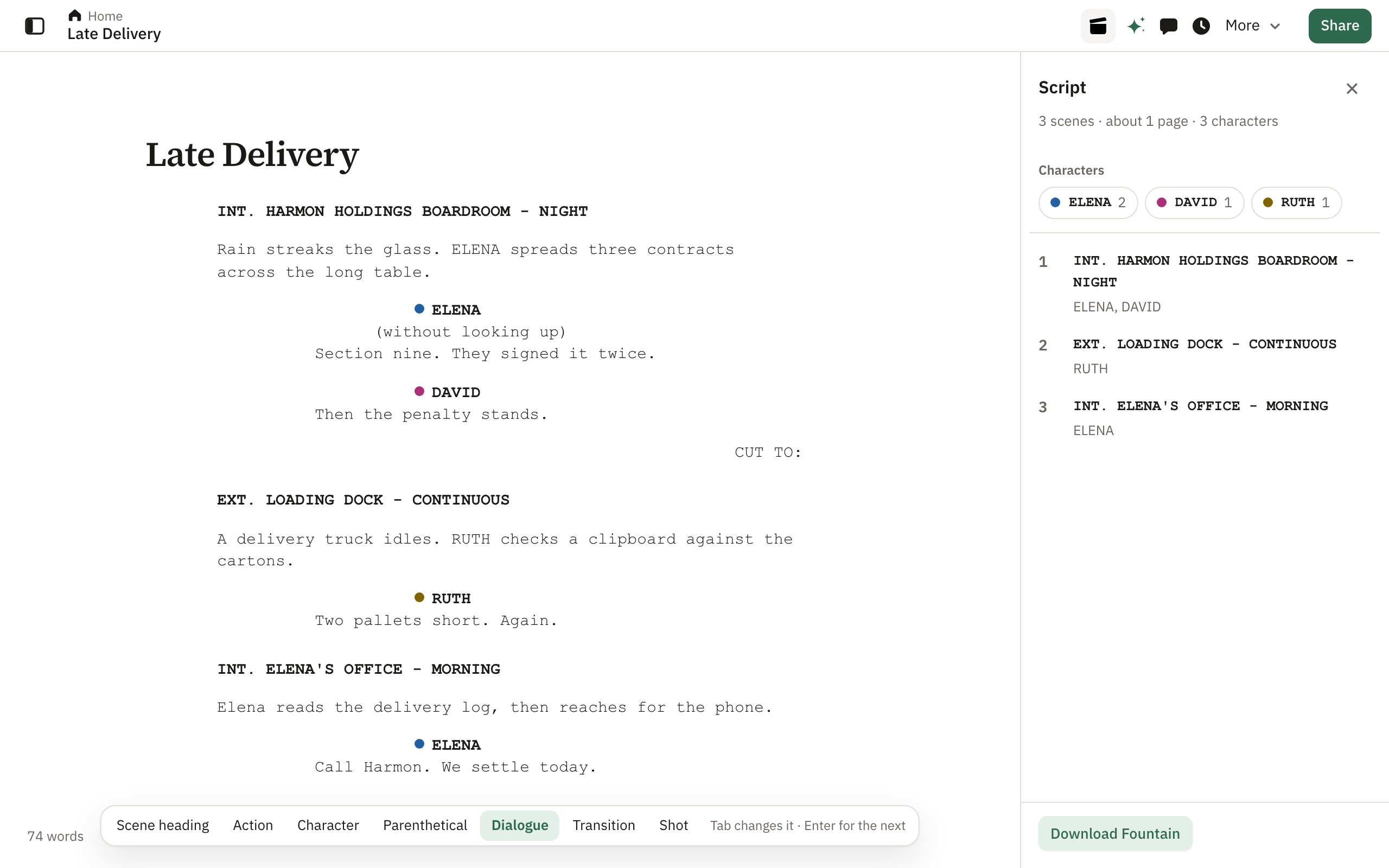Click the CUT TO: transition line
This screenshot has height=868, width=1389.
(x=768, y=452)
